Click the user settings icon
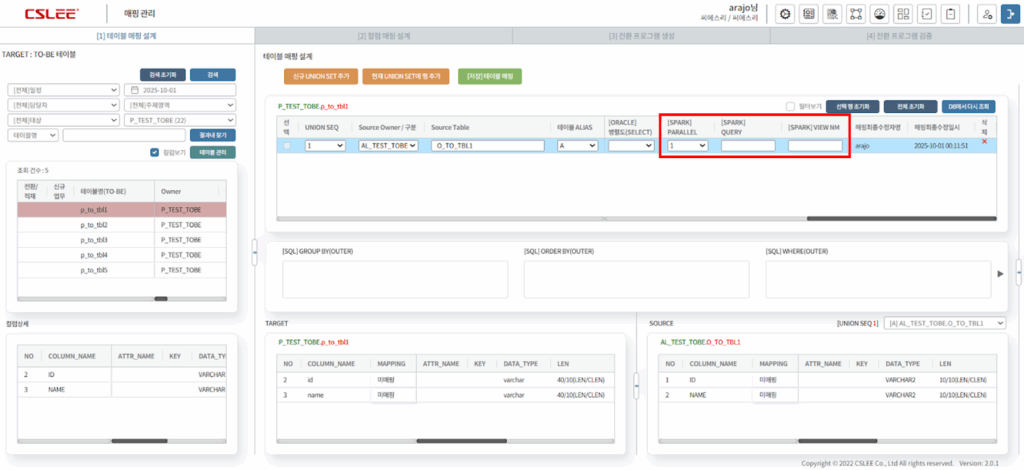 pos(986,14)
